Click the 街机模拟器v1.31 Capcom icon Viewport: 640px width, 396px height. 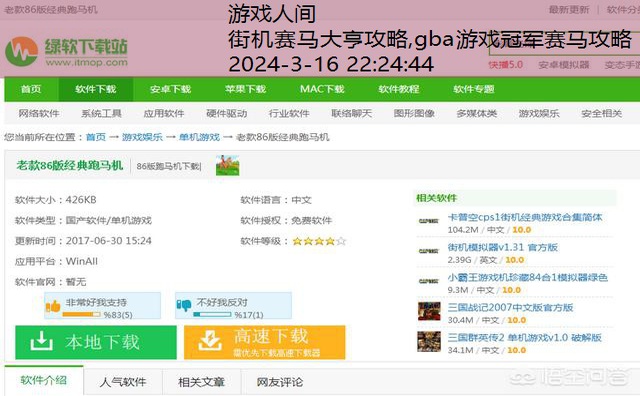tap(429, 251)
